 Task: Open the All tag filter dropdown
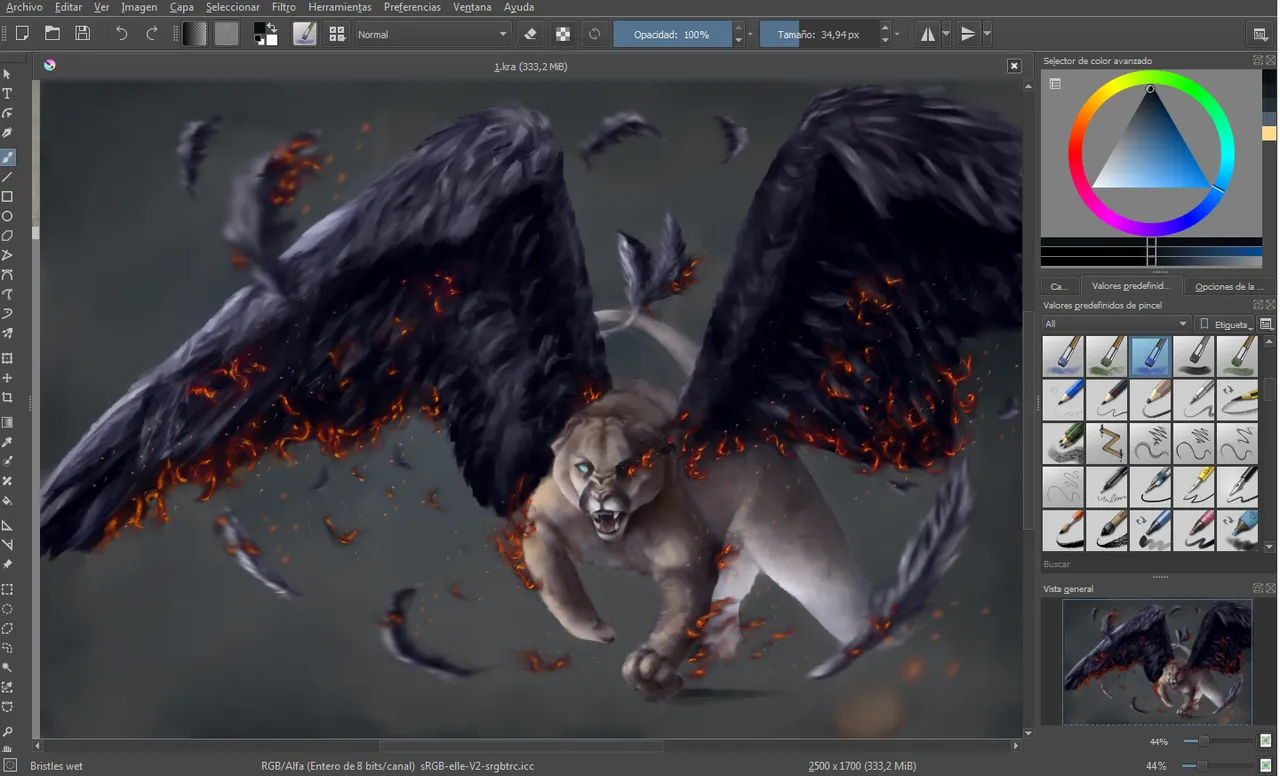[x=1116, y=324]
